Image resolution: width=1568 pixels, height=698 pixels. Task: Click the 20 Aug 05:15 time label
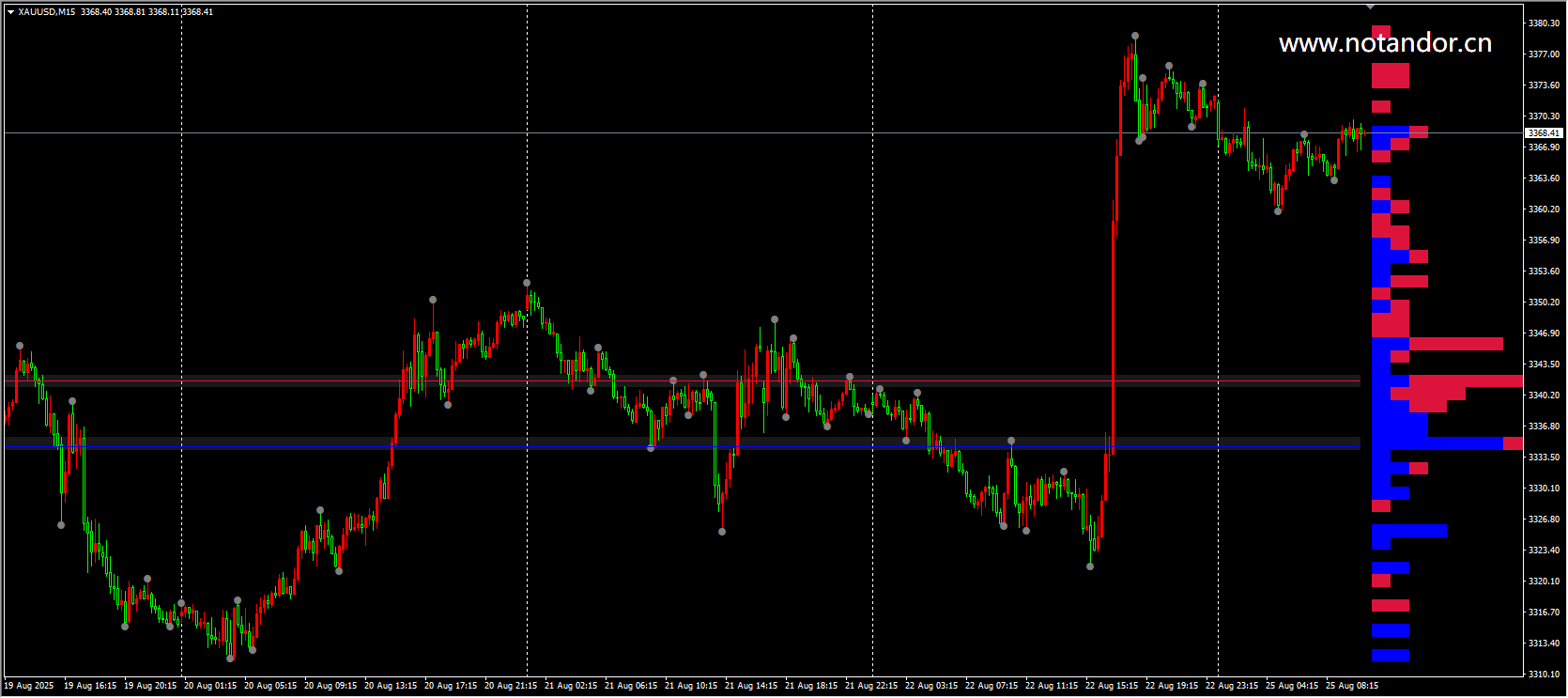coord(270,686)
